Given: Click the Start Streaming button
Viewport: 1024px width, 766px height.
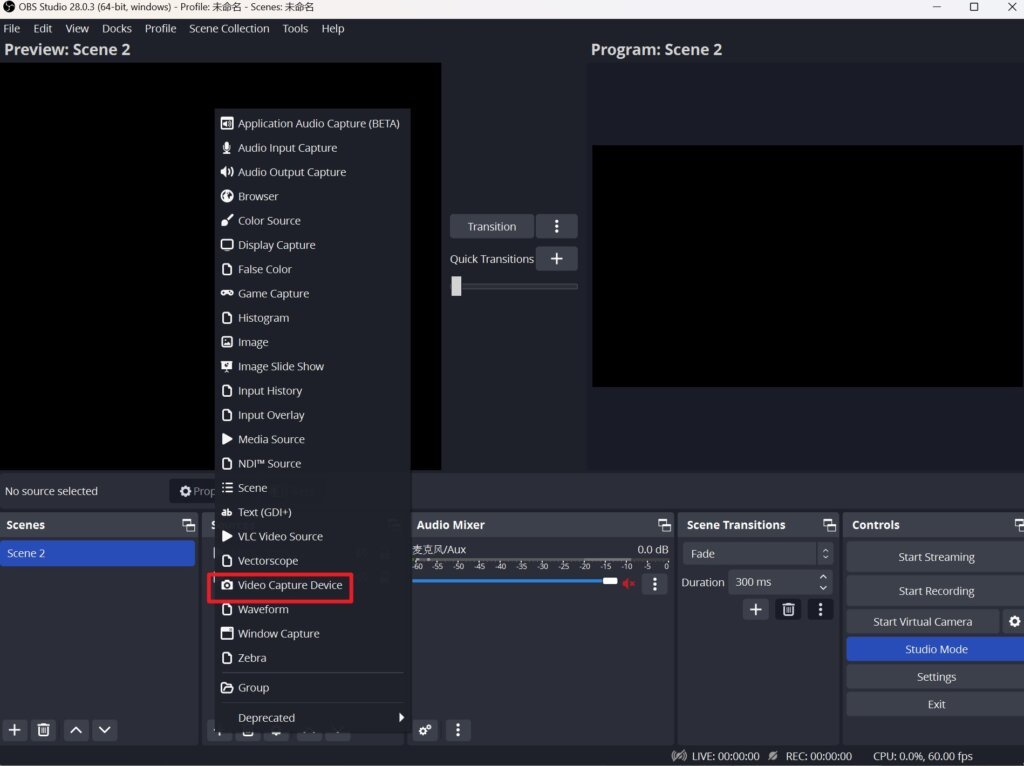Looking at the screenshot, I should (935, 557).
